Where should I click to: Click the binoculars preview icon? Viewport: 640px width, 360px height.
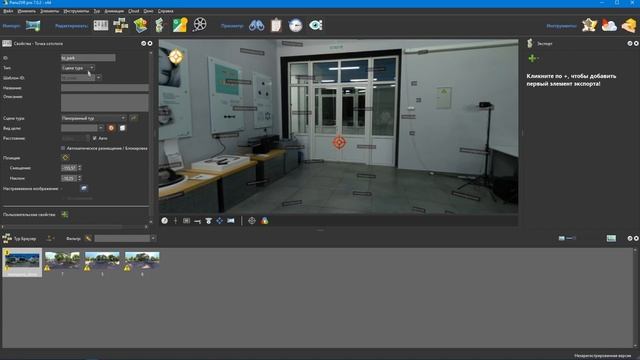tap(256, 25)
